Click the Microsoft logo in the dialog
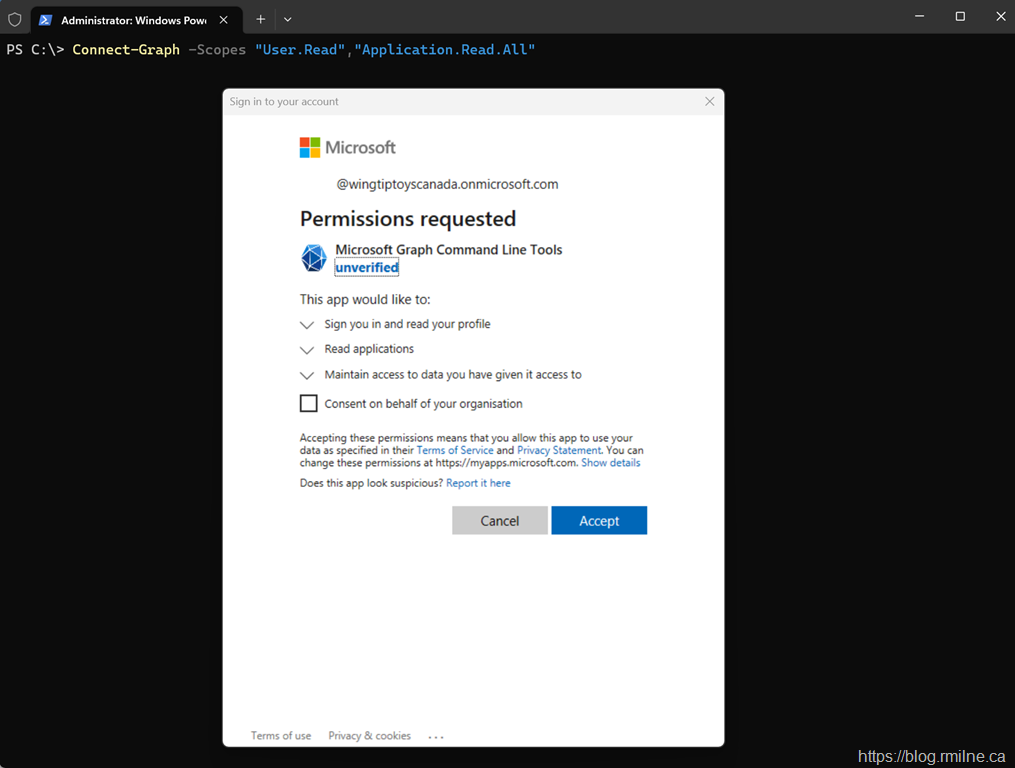Image resolution: width=1015 pixels, height=768 pixels. (x=310, y=148)
